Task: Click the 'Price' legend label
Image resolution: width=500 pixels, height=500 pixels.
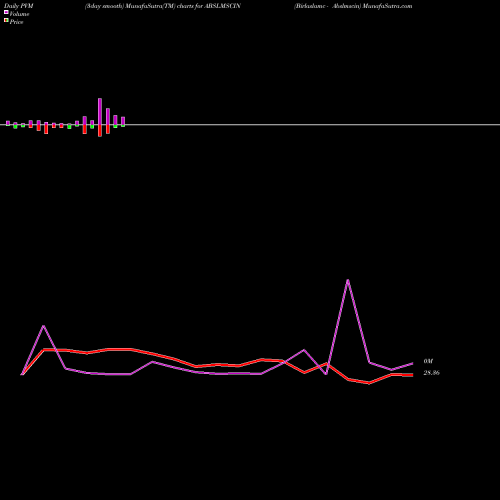Action: point(16,22)
